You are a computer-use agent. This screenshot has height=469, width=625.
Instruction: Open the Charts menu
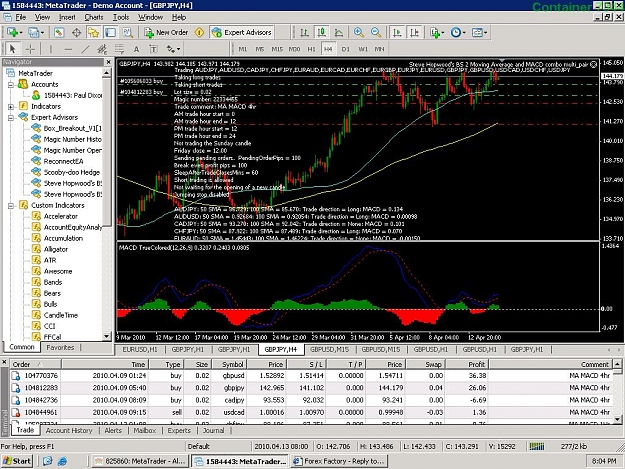[x=94, y=17]
